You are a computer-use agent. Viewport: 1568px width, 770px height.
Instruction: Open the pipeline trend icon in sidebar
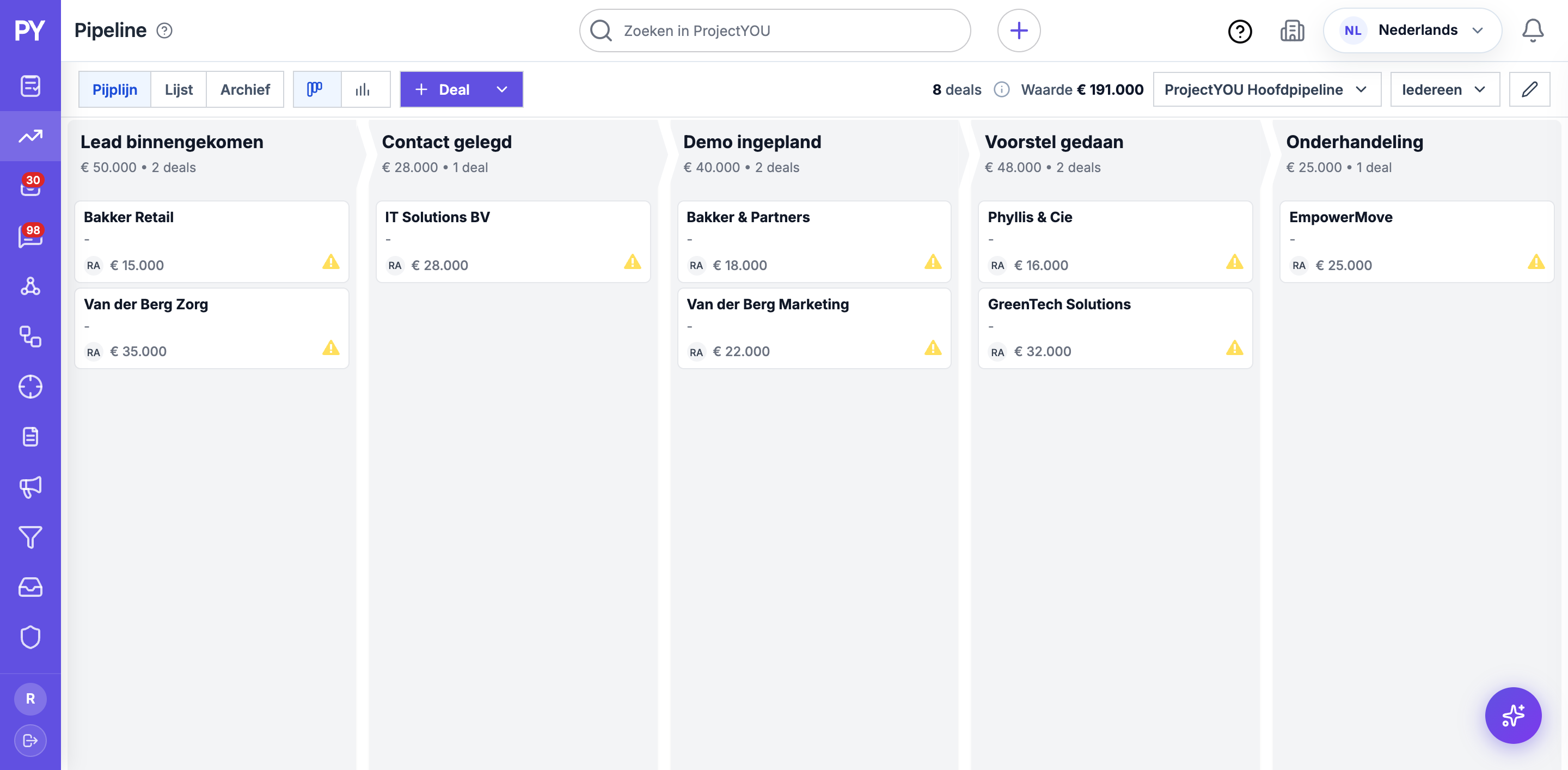tap(30, 136)
